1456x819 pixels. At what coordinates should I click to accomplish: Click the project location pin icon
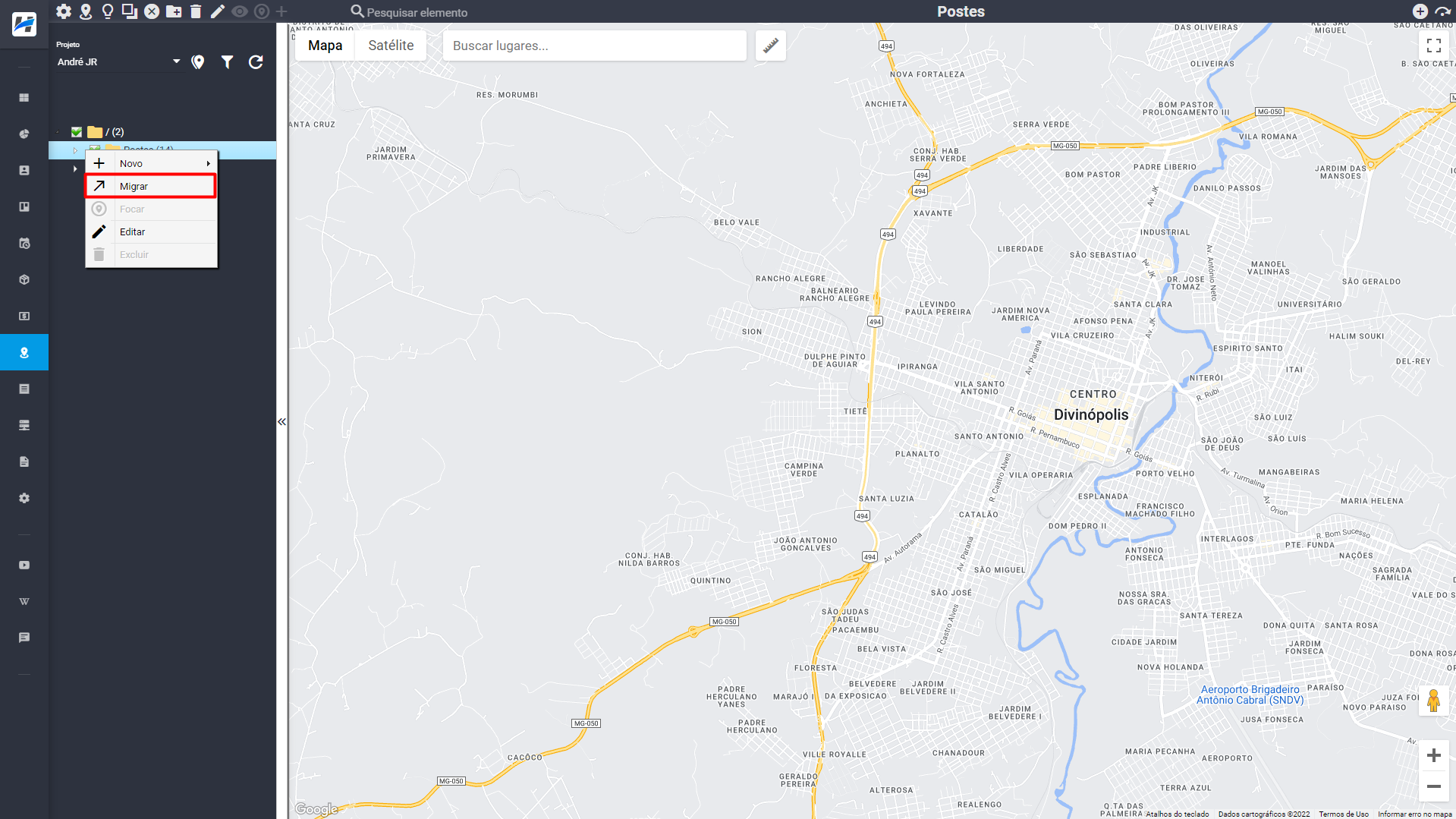[x=198, y=62]
